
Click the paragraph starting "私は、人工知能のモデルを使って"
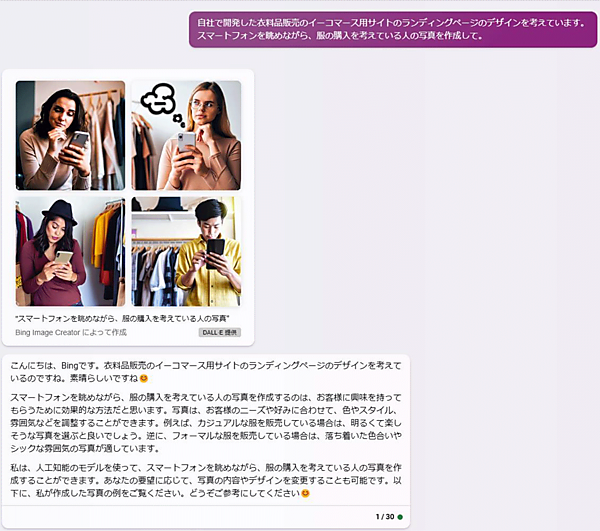point(205,480)
